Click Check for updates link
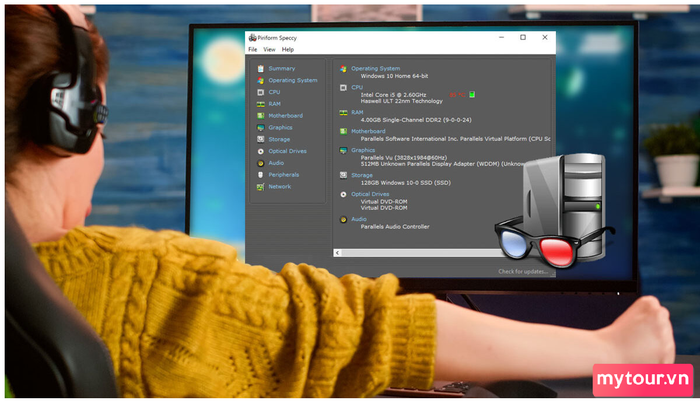700x405 pixels. tap(523, 271)
